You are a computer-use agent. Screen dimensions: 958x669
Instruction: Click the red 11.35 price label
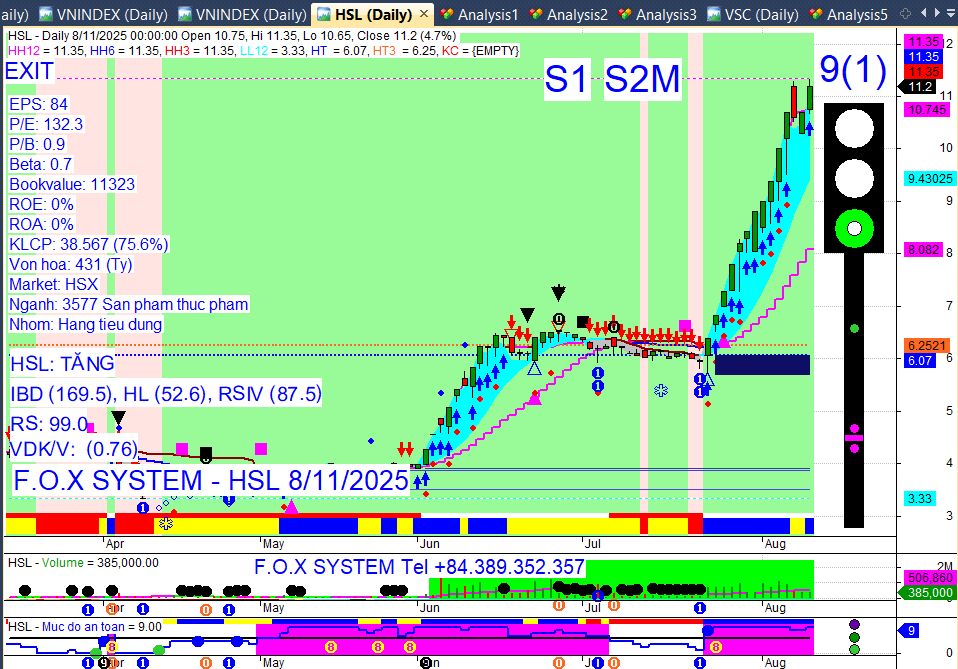(x=923, y=71)
